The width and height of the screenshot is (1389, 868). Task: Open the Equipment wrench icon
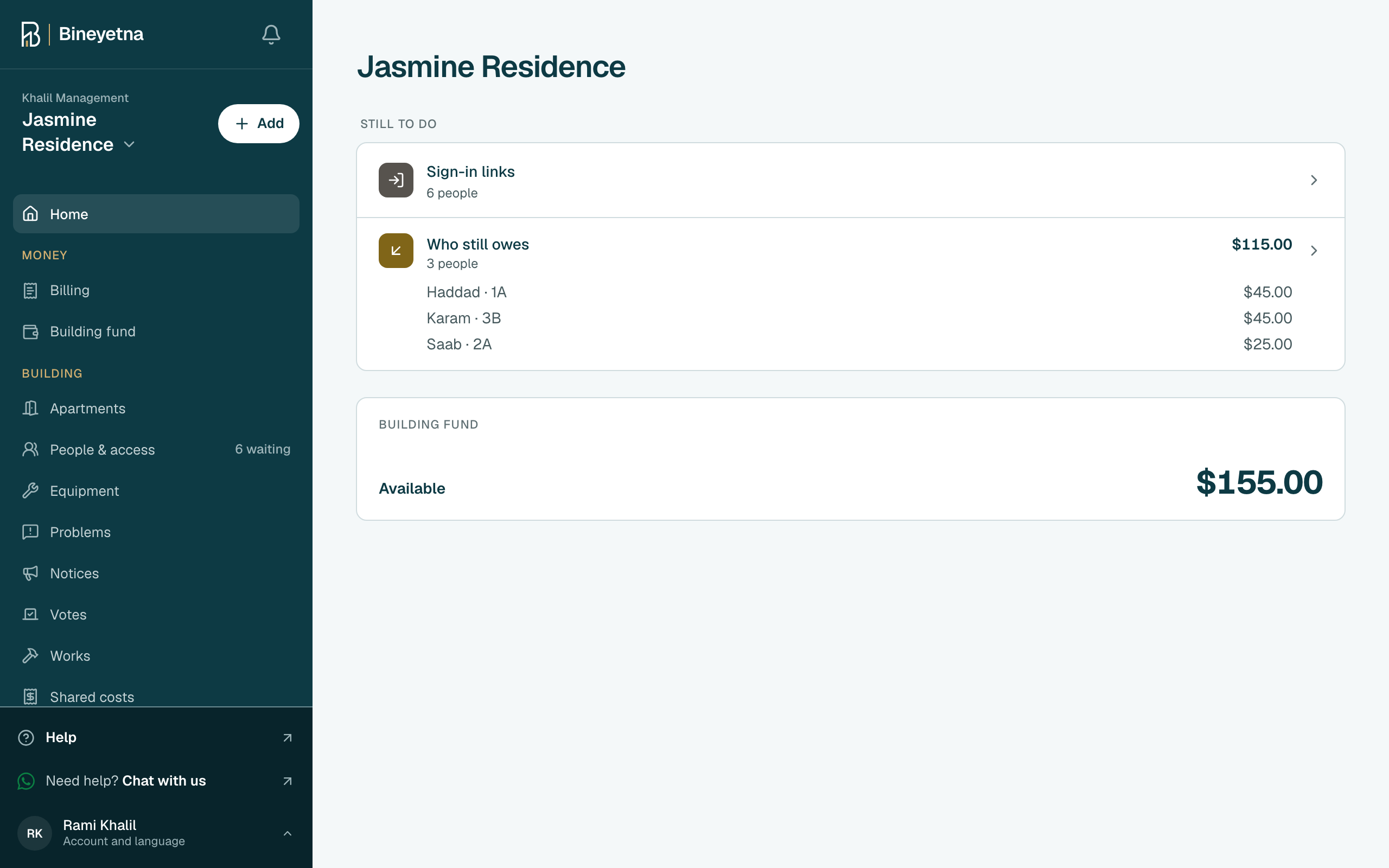coord(30,491)
